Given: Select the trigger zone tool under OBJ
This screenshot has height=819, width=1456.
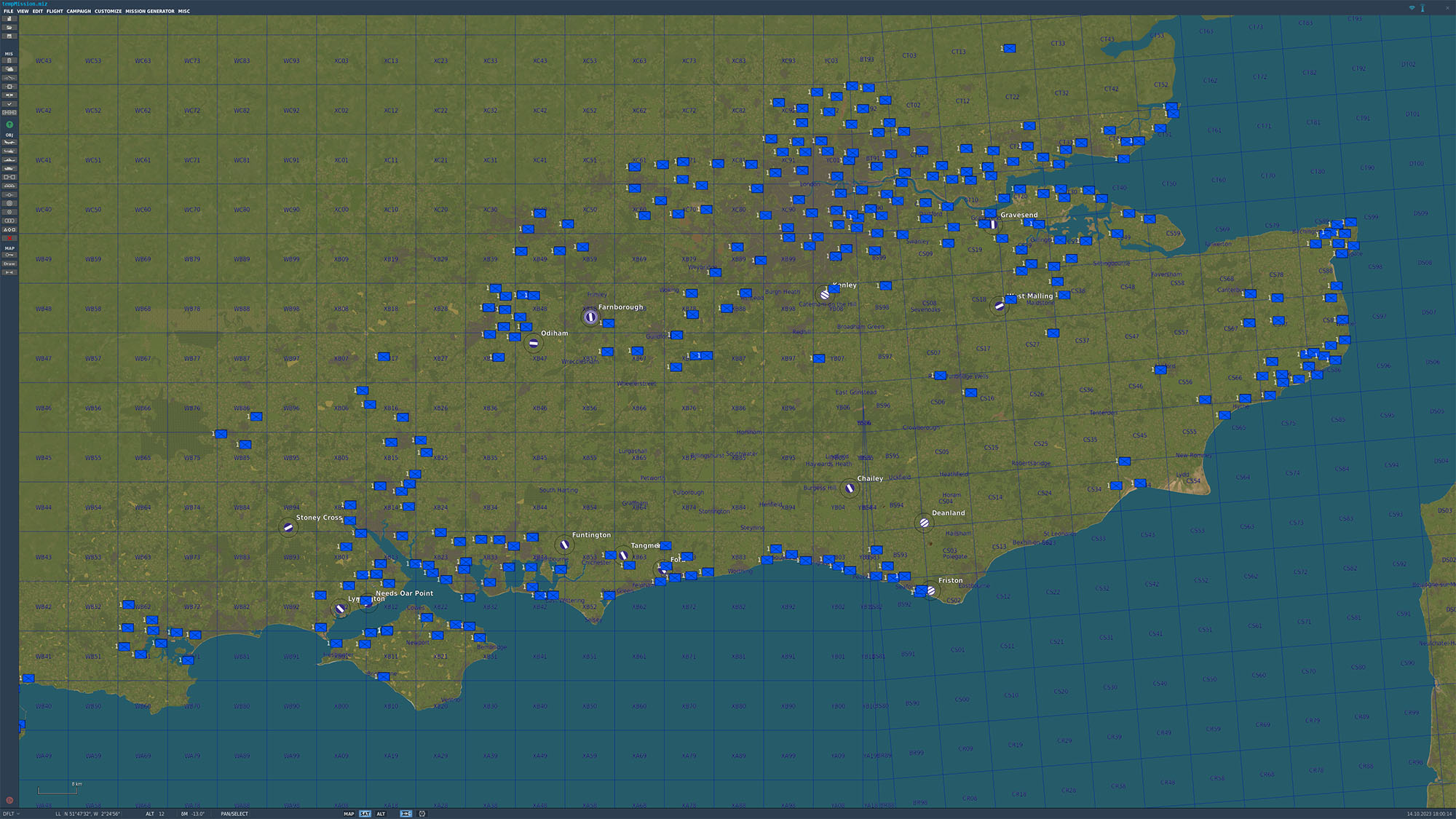Looking at the screenshot, I should (9, 202).
